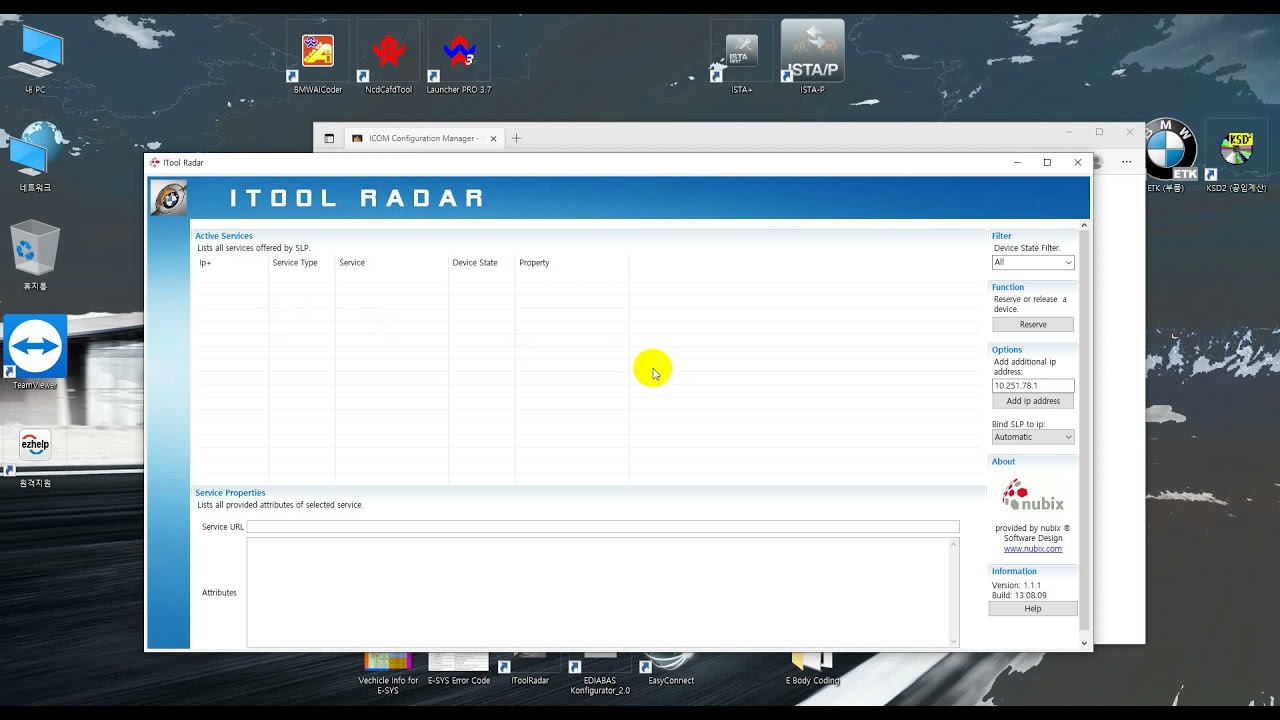Click the additional ip address field
Screen dimensions: 1280x720
[1033, 385]
